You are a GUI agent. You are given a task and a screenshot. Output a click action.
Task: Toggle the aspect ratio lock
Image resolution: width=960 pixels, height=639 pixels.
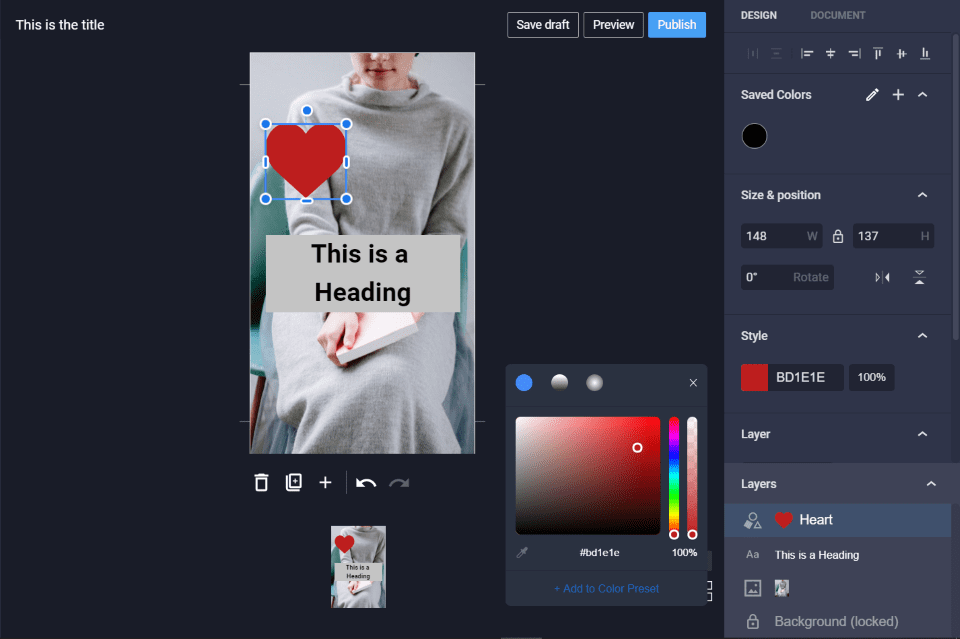coord(838,237)
